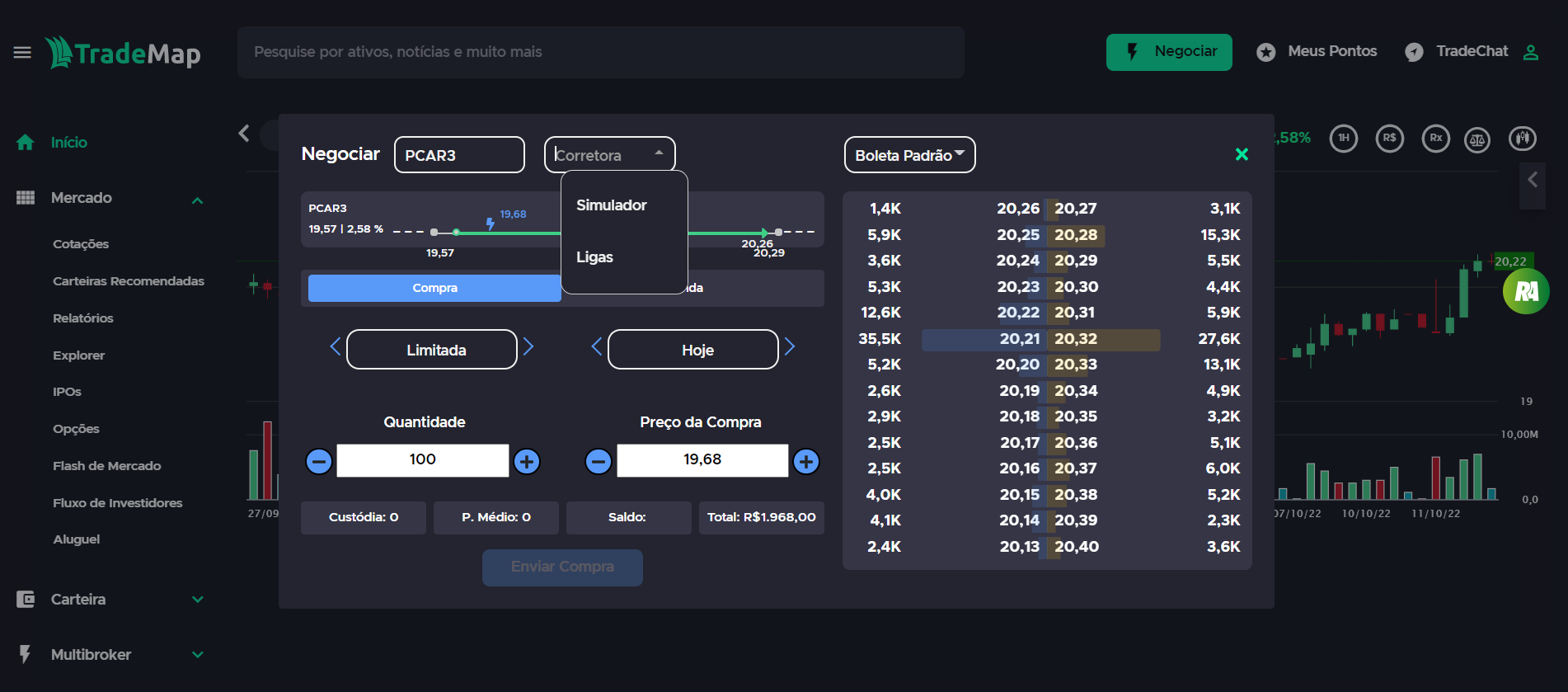
Task: Open the user profile icon
Action: tap(1531, 52)
